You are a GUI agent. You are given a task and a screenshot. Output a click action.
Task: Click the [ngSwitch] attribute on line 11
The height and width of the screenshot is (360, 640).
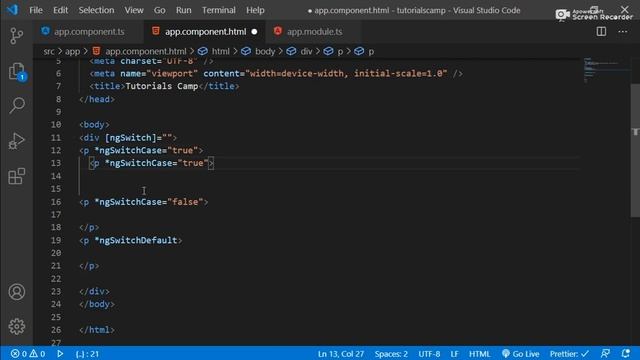click(x=131, y=138)
